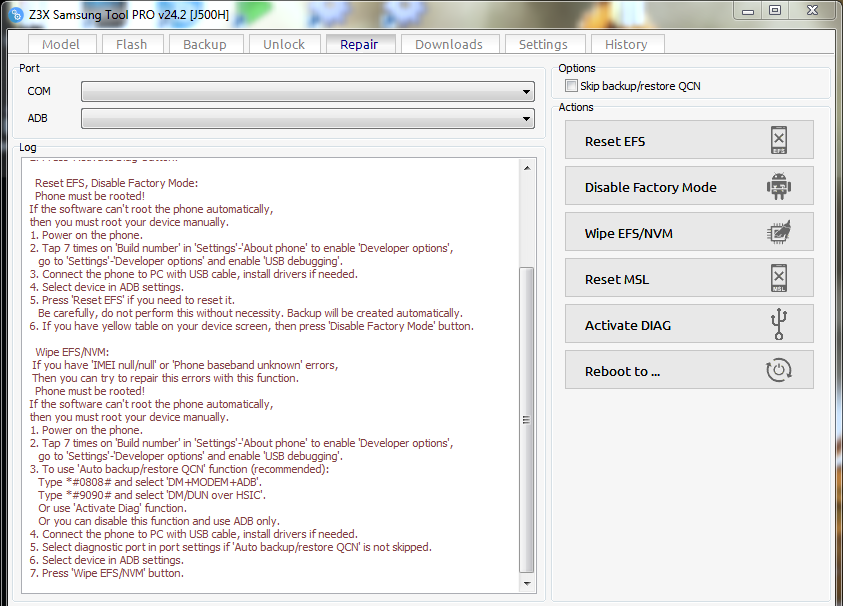Open the Reboot to... options
This screenshot has width=843, height=606.
(689, 370)
